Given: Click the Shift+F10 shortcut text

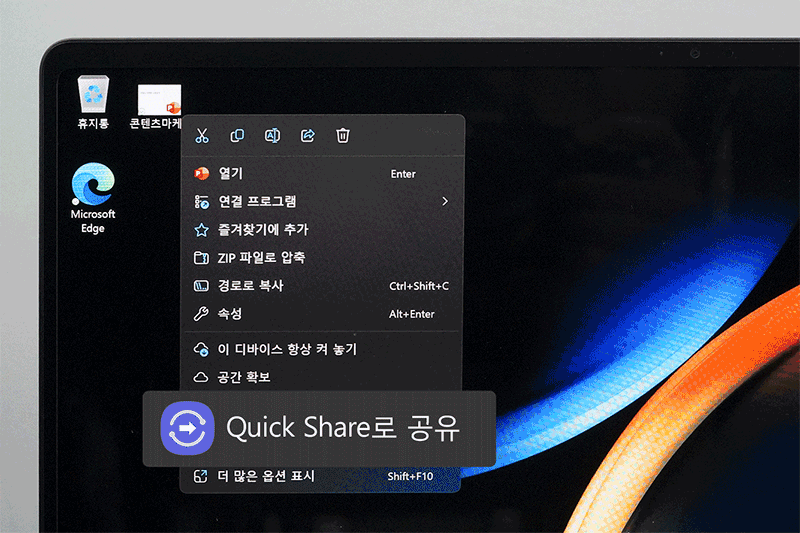Looking at the screenshot, I should (x=410, y=476).
